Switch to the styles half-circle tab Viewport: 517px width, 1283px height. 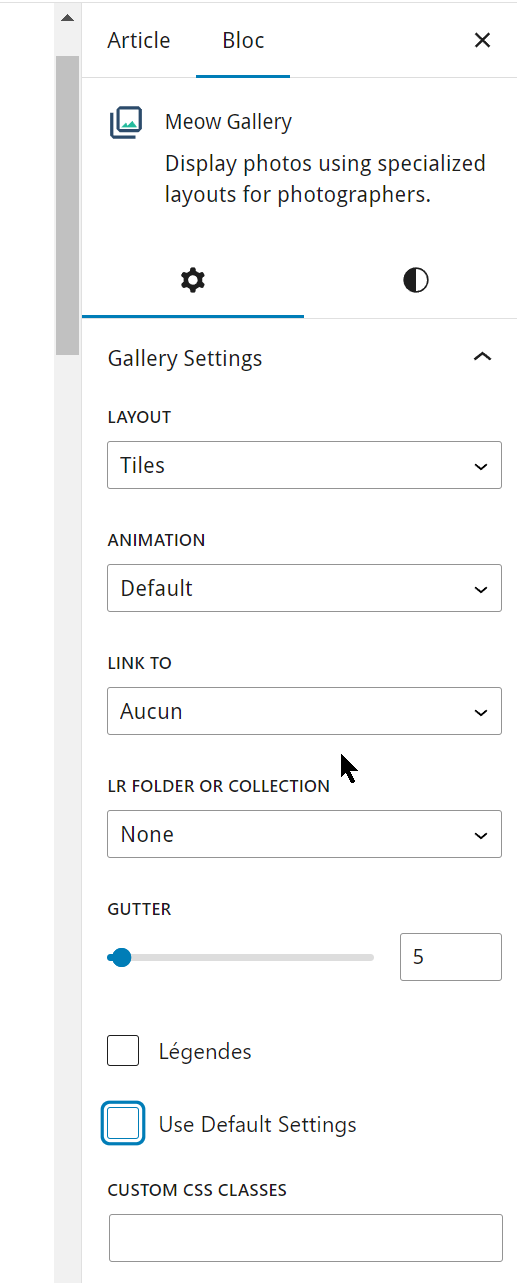tap(416, 281)
